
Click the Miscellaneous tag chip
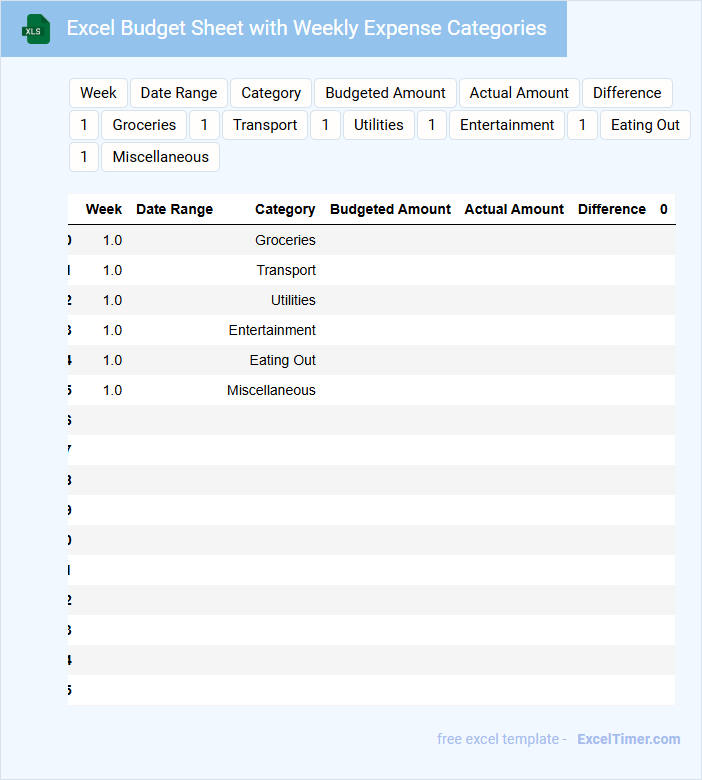point(160,157)
